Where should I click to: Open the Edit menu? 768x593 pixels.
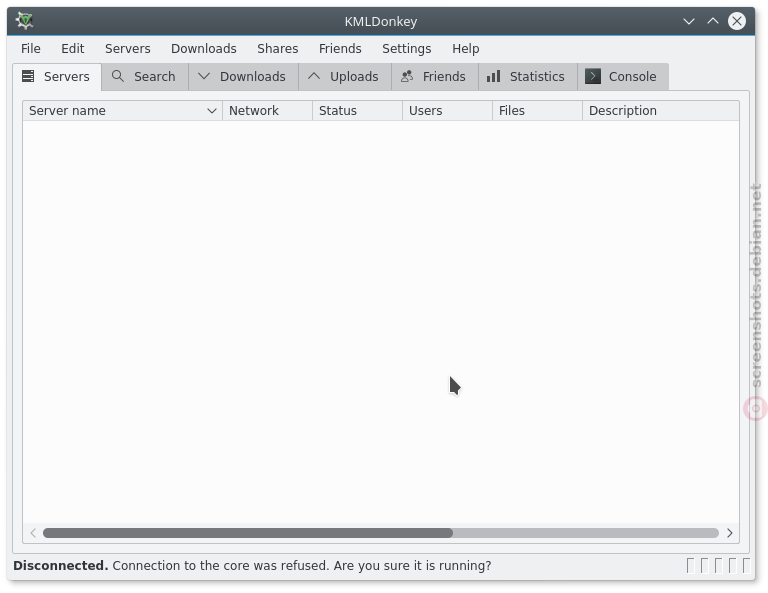pyautogui.click(x=72, y=48)
